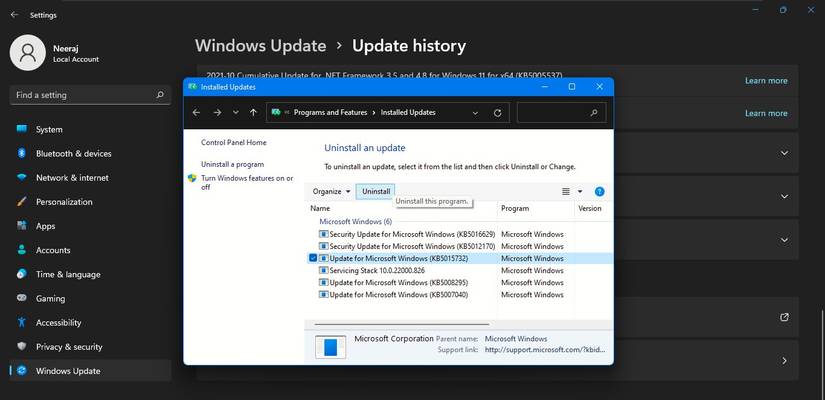825x400 pixels.
Task: Click the Settings back arrow
Action: pos(14,15)
